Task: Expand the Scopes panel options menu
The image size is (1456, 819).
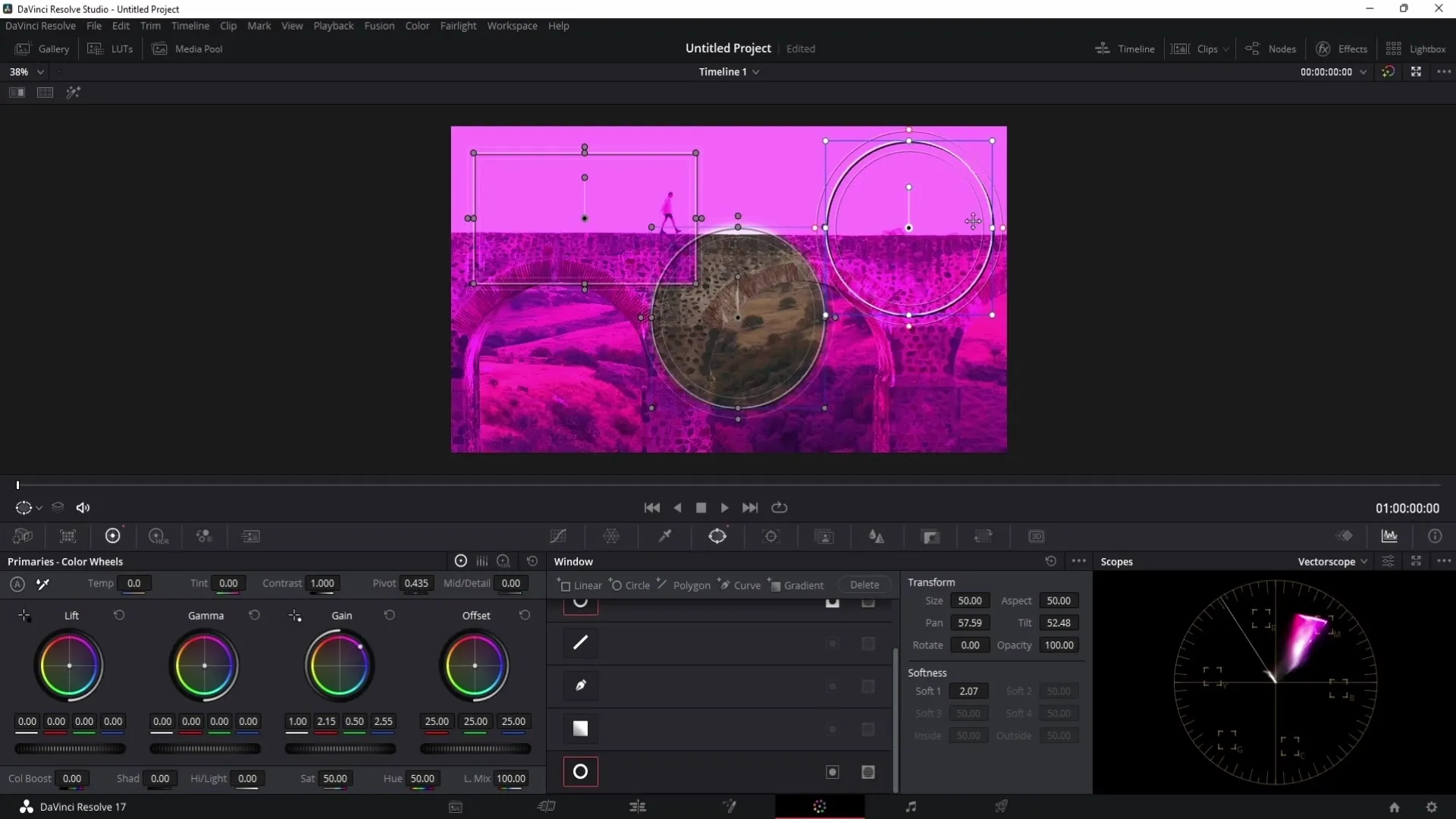Action: click(x=1445, y=561)
